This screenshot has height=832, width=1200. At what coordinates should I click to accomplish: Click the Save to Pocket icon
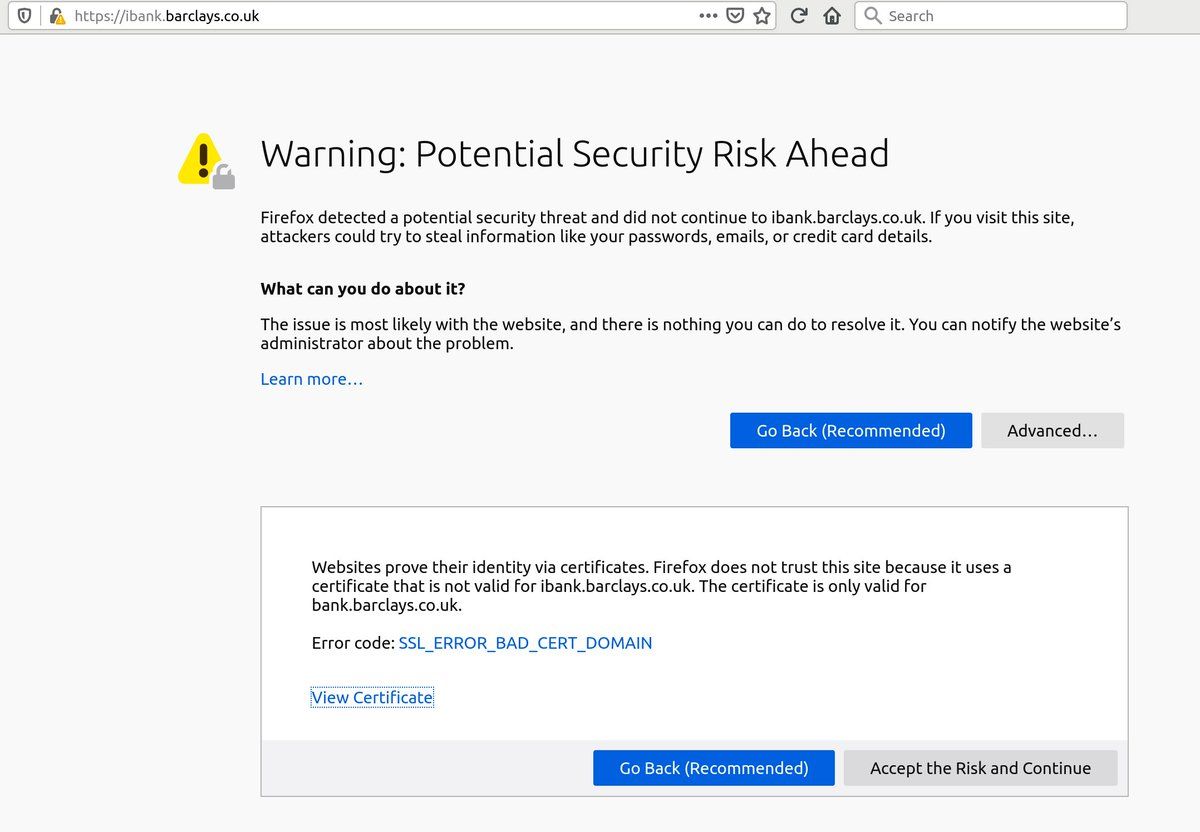coord(735,16)
